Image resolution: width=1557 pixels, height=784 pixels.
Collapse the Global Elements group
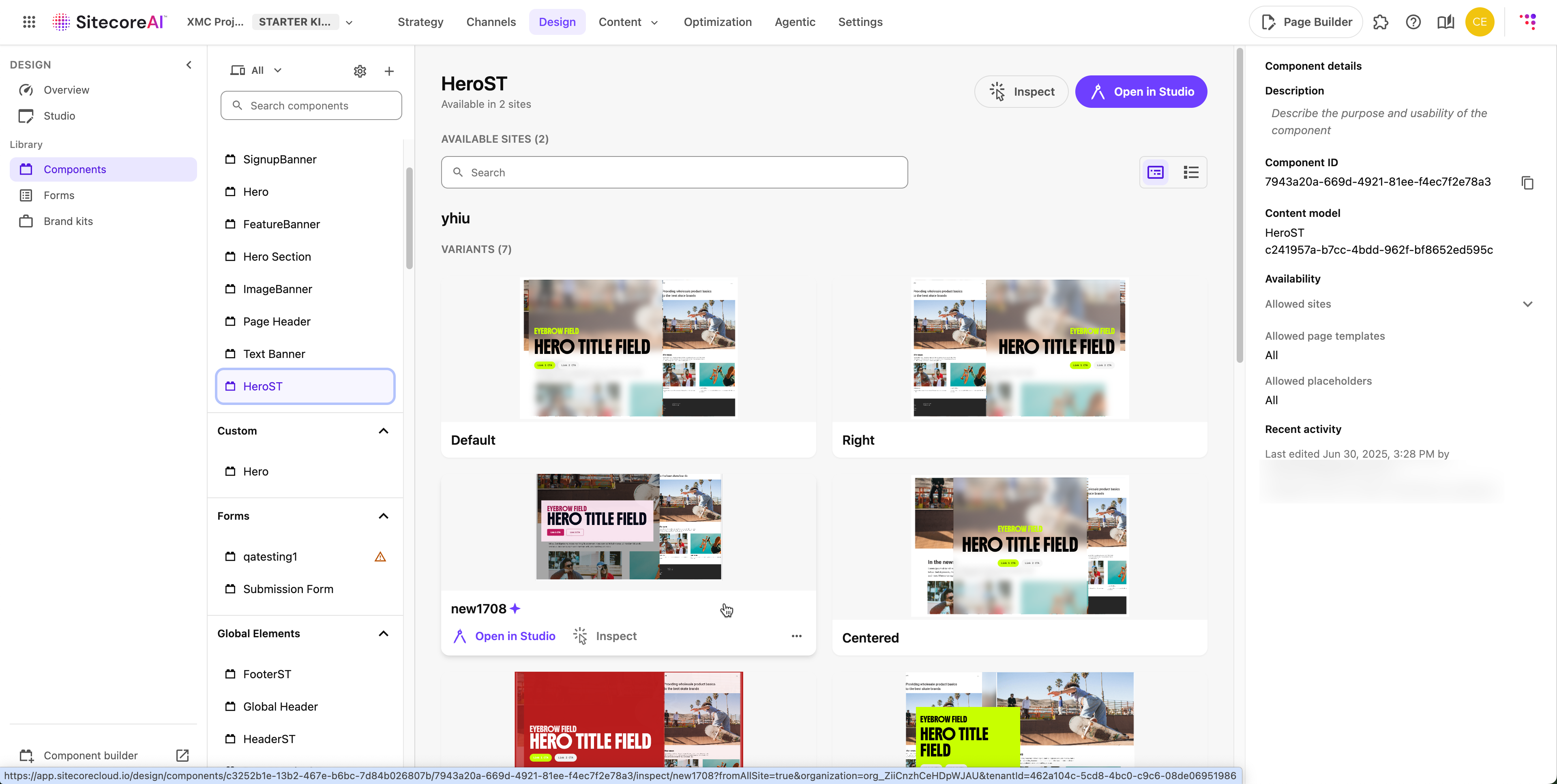[383, 634]
